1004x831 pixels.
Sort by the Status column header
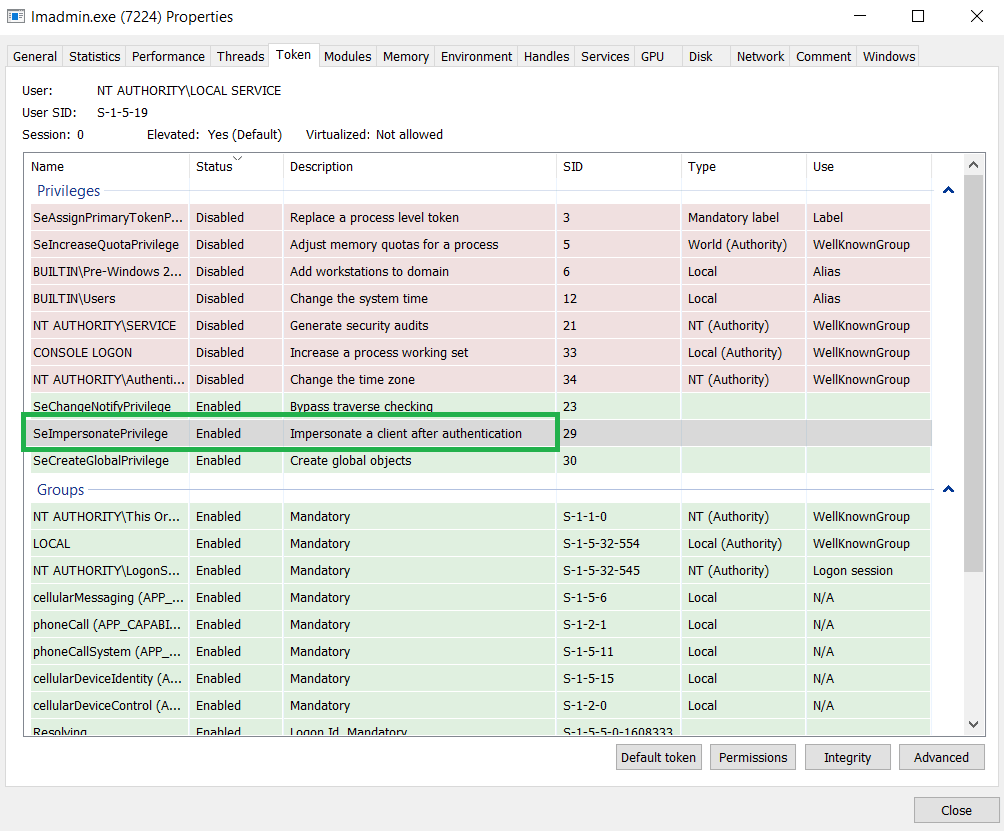tap(236, 166)
